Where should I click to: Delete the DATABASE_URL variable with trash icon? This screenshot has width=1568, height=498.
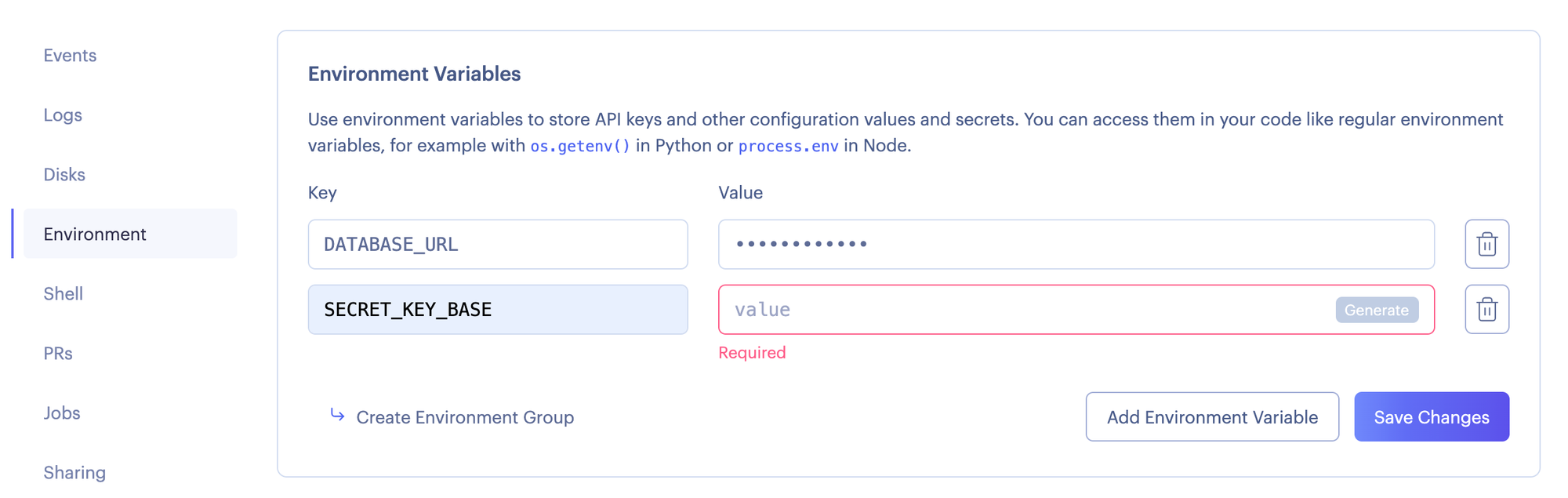coord(1486,244)
